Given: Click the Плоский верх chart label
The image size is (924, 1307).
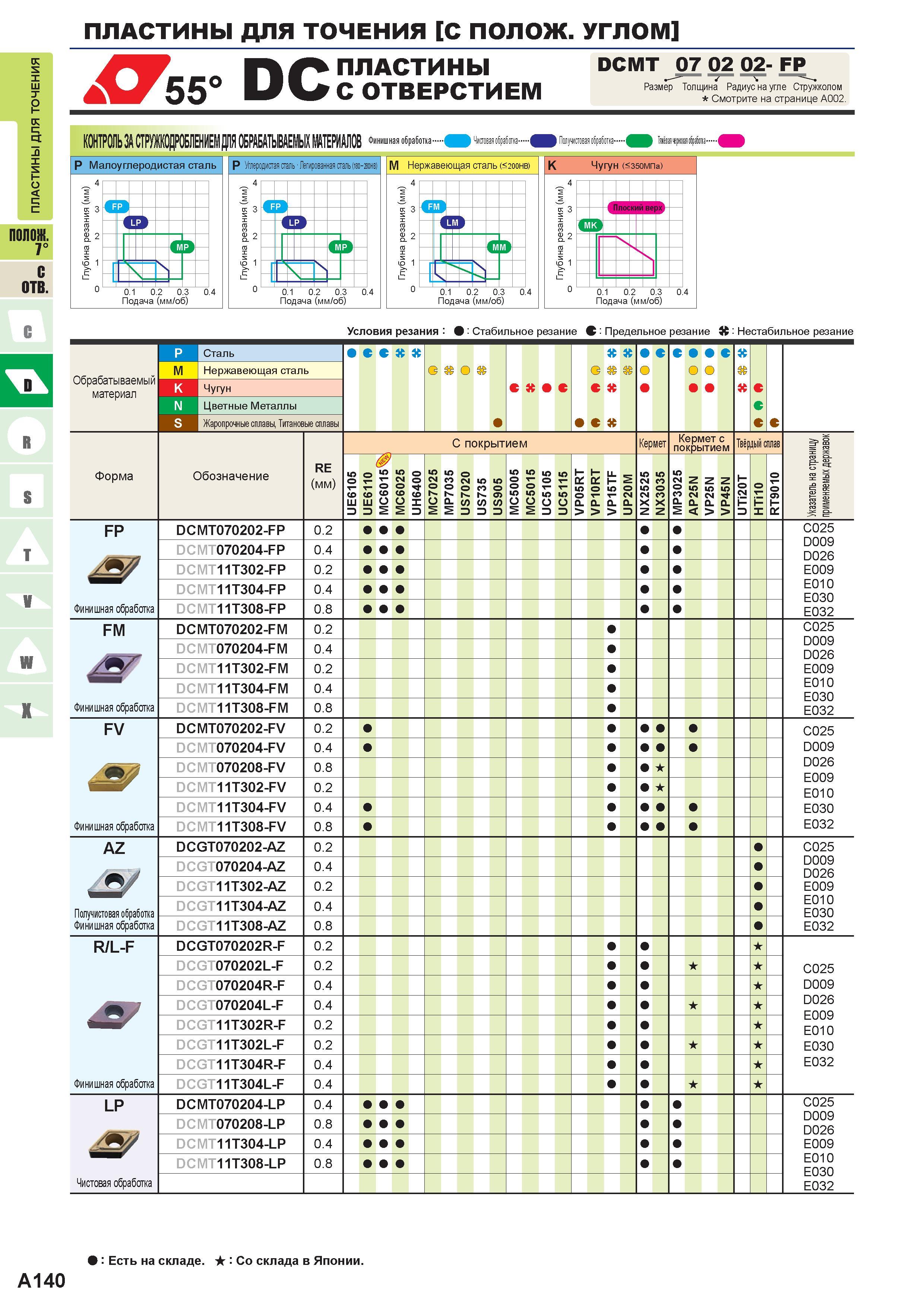Looking at the screenshot, I should tap(637, 208).
